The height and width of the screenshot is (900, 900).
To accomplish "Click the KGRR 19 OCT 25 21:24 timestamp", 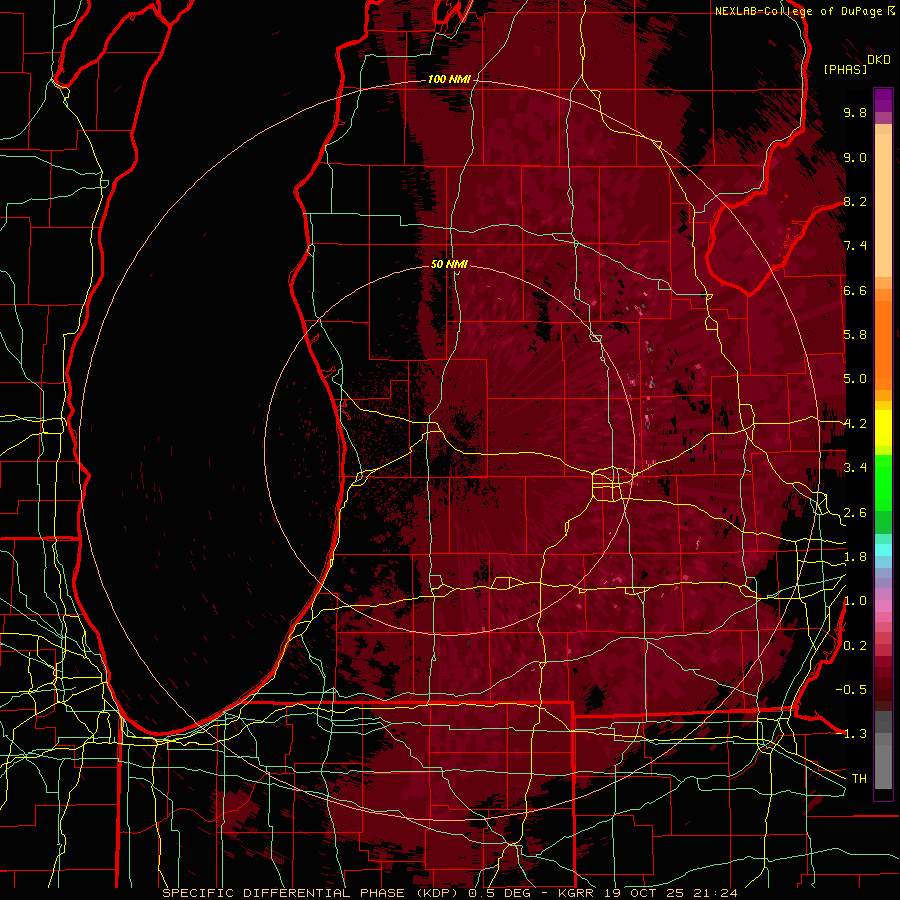I will [647, 893].
